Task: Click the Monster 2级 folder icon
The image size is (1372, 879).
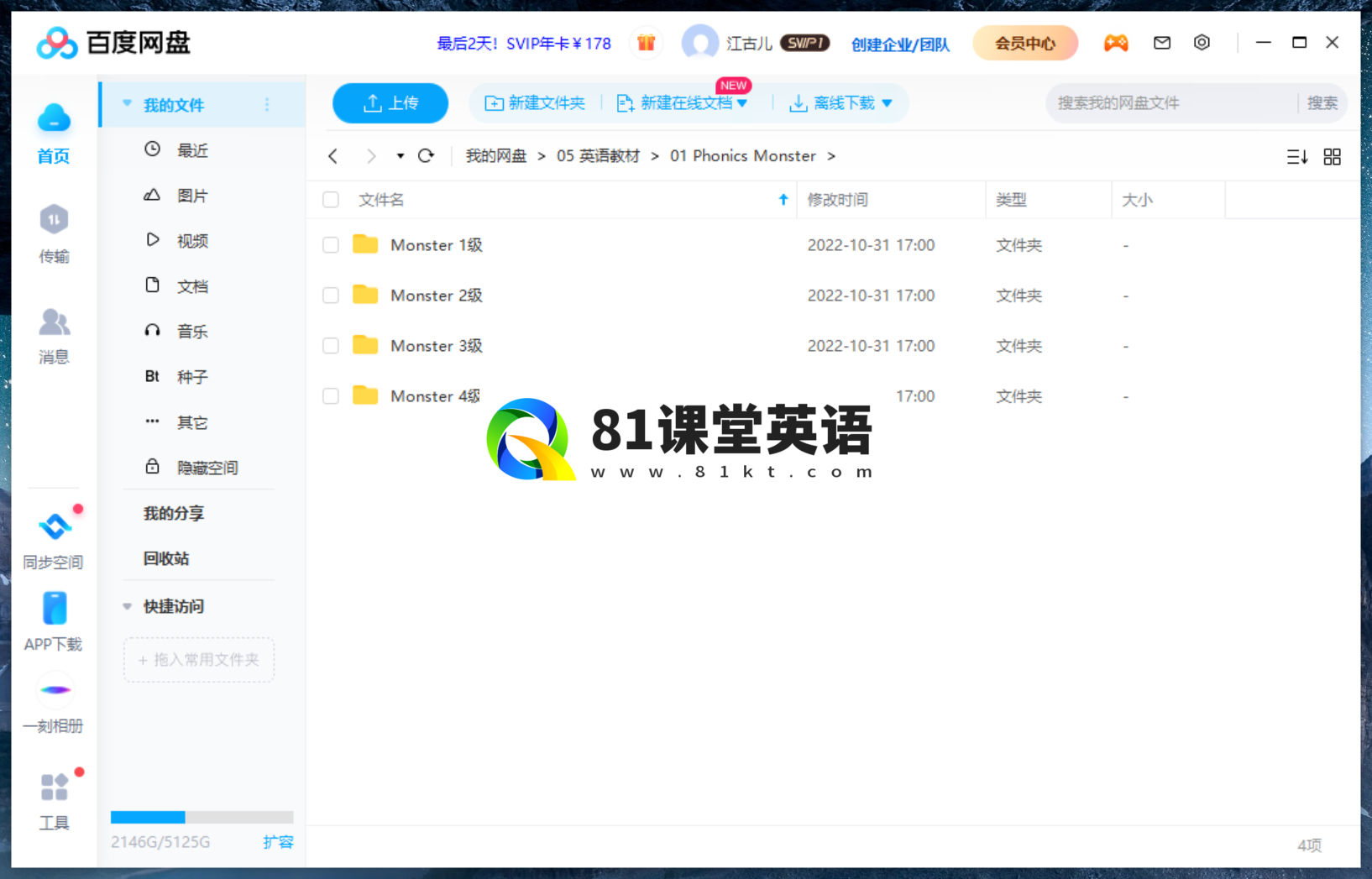Action: click(365, 295)
